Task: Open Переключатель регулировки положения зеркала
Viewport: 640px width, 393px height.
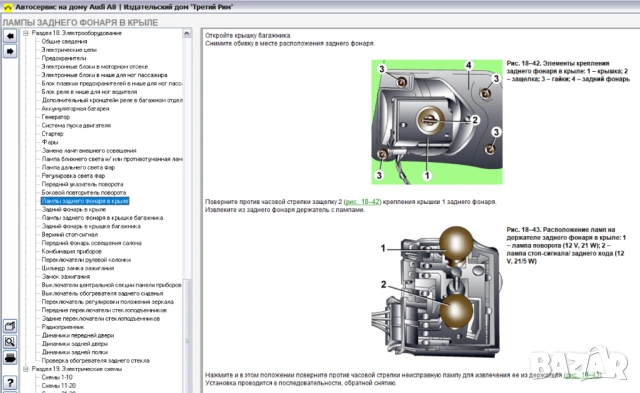Action: [107, 302]
